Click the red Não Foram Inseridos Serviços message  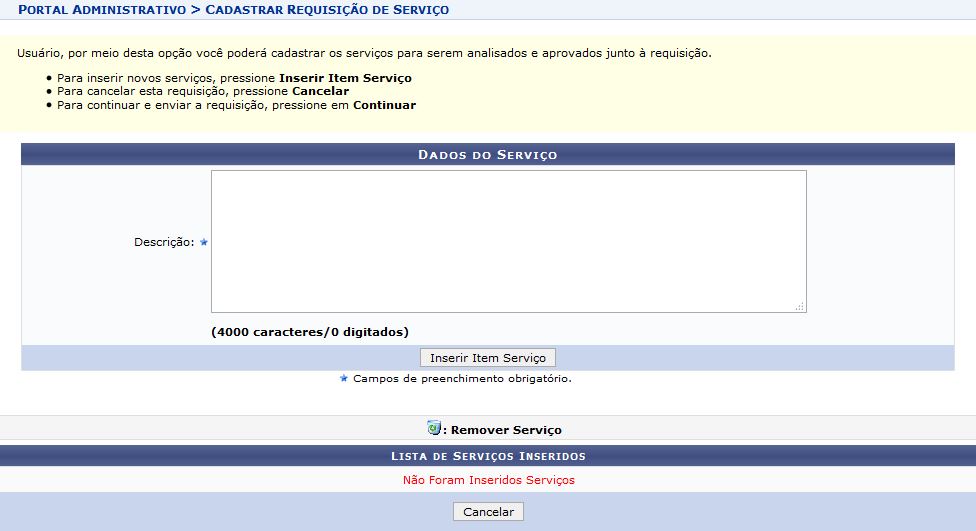click(488, 480)
